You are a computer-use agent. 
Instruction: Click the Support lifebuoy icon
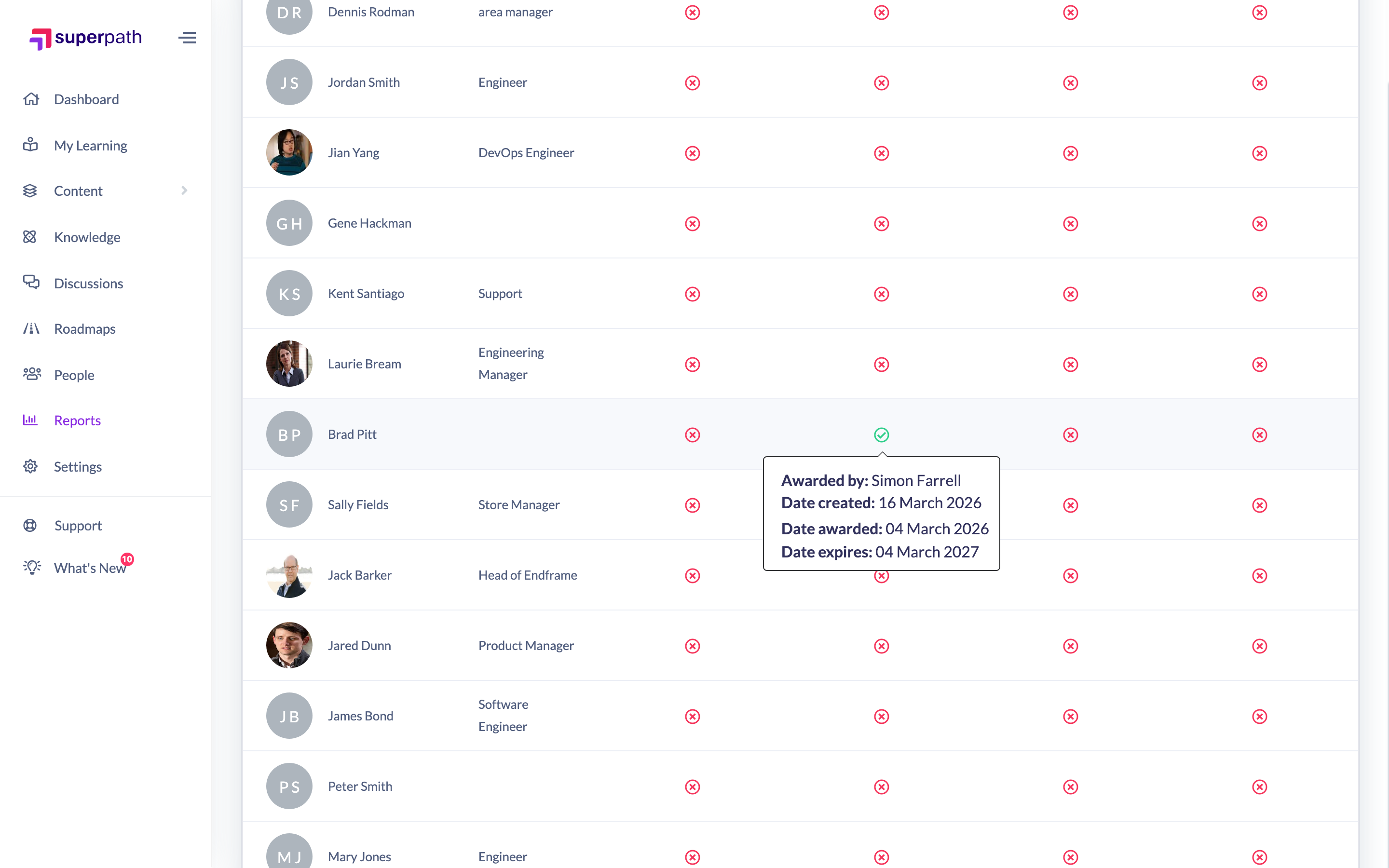pyautogui.click(x=30, y=525)
